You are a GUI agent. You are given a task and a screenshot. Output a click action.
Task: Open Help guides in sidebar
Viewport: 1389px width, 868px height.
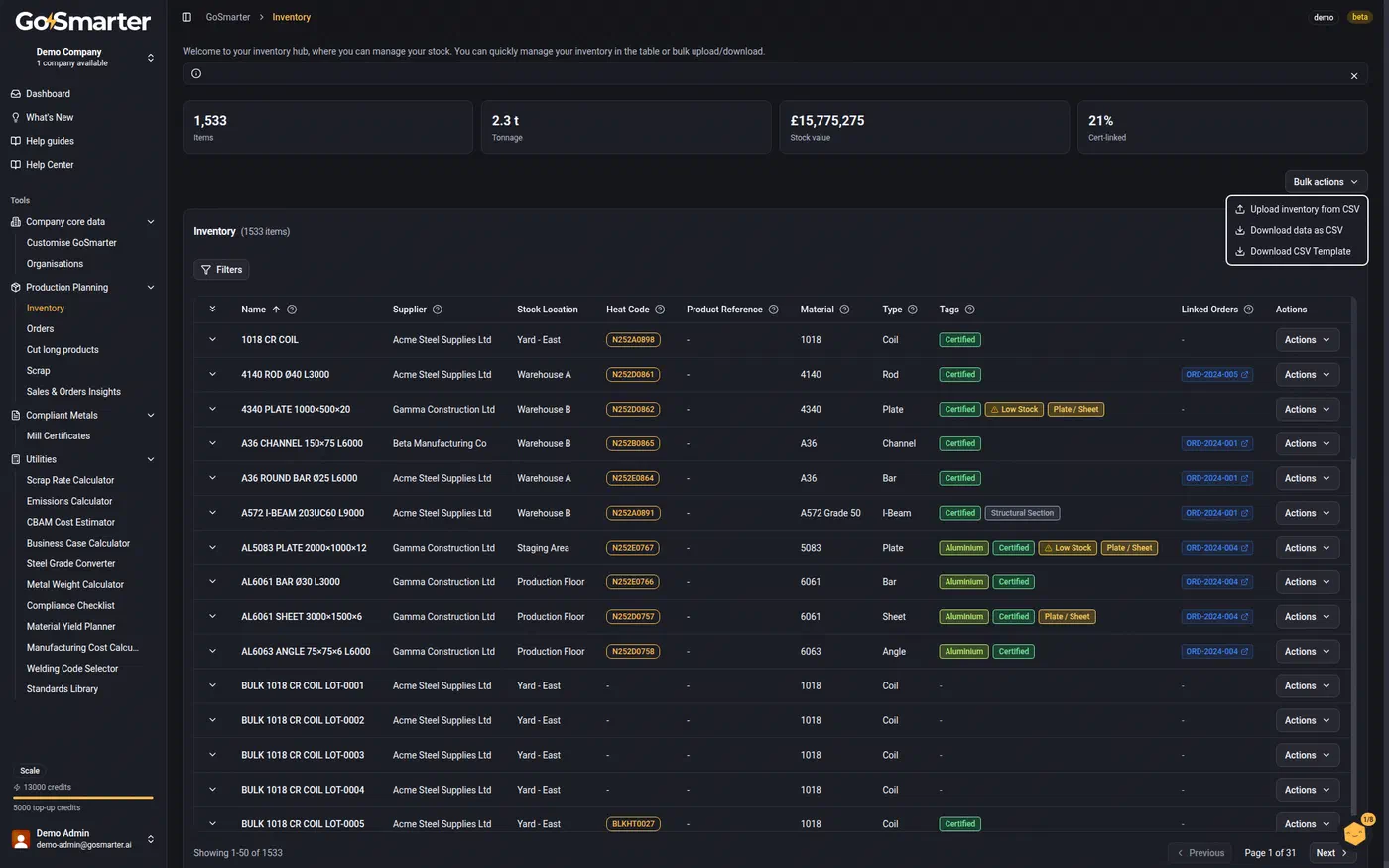click(x=50, y=141)
